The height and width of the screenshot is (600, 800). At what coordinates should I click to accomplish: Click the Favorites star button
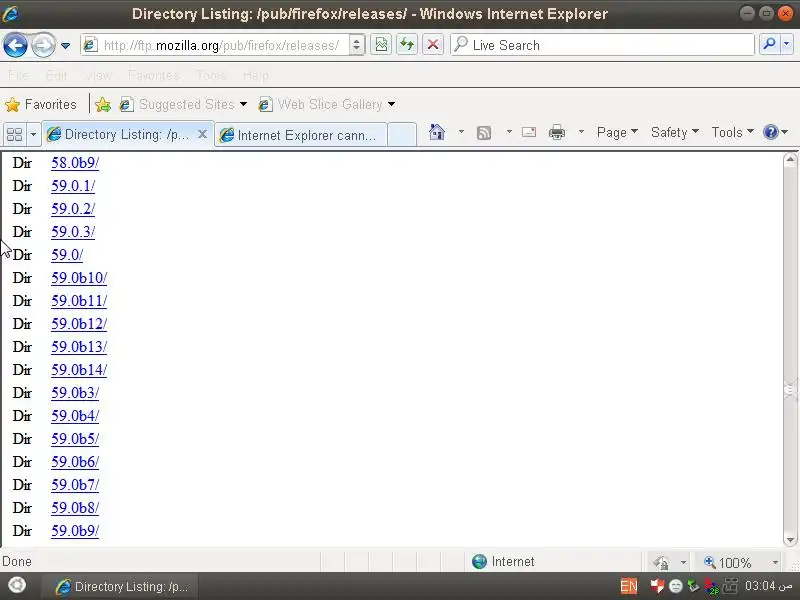tap(41, 105)
